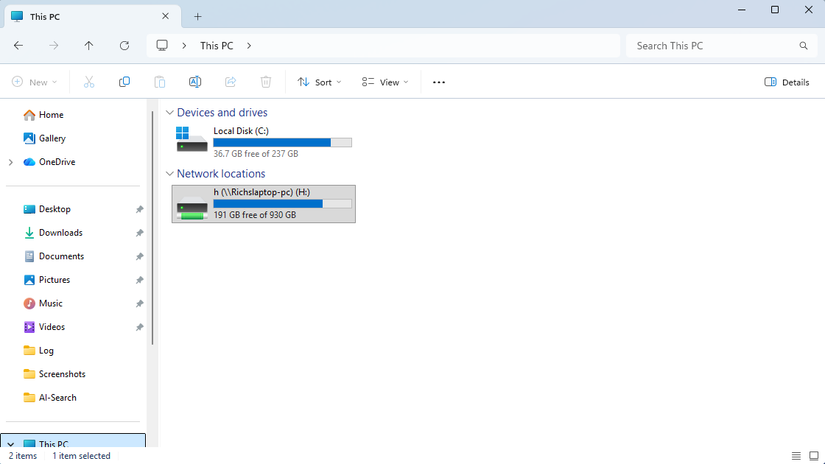Screen dimensions: 825x464
Task: Switch to details list view icon
Action: pyautogui.click(x=796, y=456)
